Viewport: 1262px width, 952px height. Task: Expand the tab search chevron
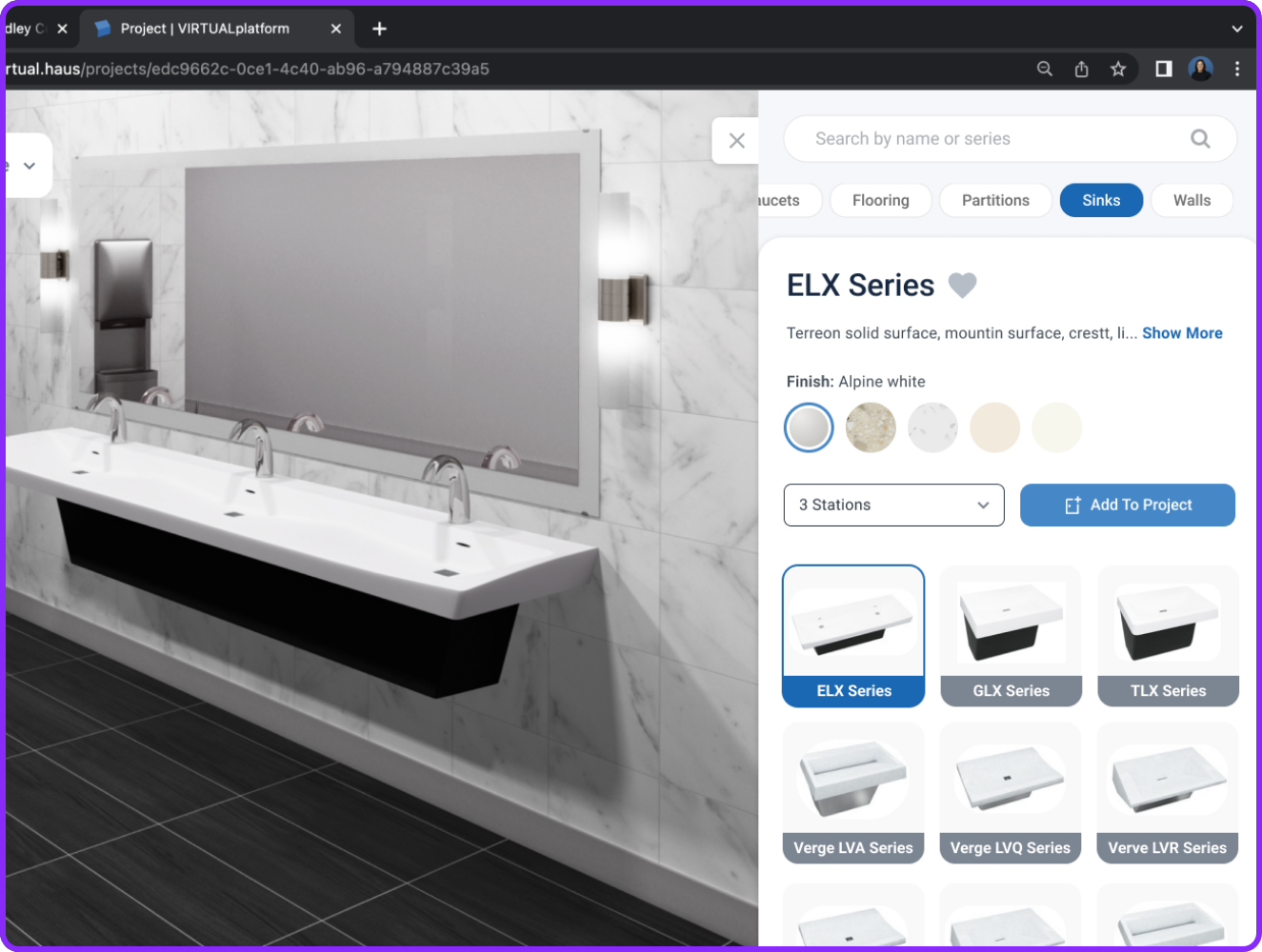click(x=1237, y=29)
